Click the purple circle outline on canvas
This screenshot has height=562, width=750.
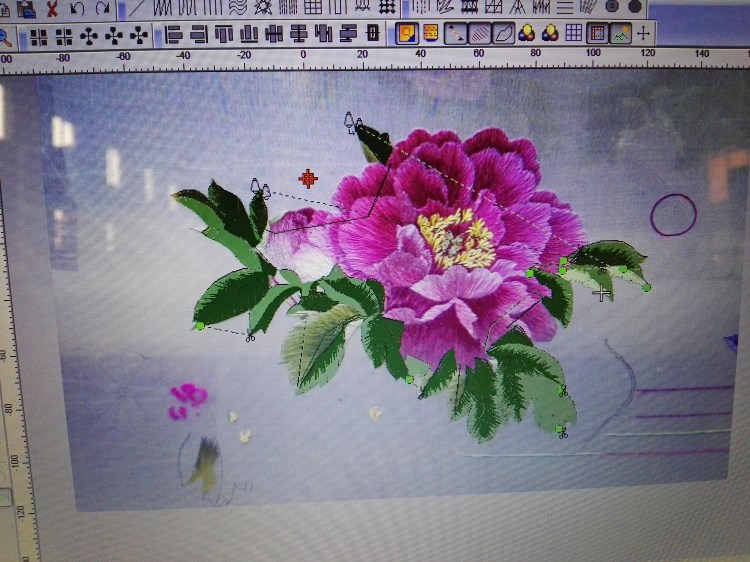pos(673,214)
